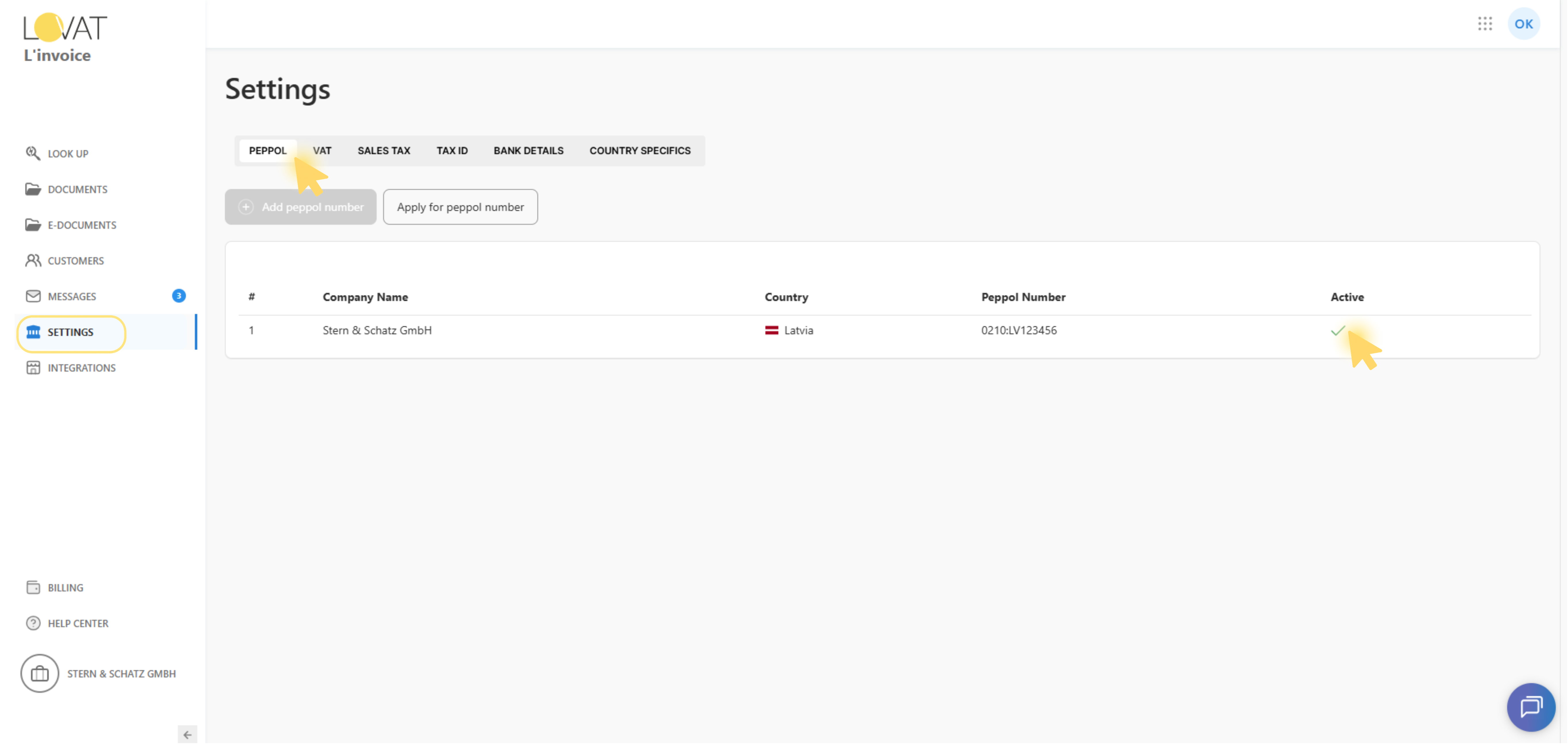The image size is (1568, 744).
Task: Open Messages envelope icon
Action: click(33, 296)
